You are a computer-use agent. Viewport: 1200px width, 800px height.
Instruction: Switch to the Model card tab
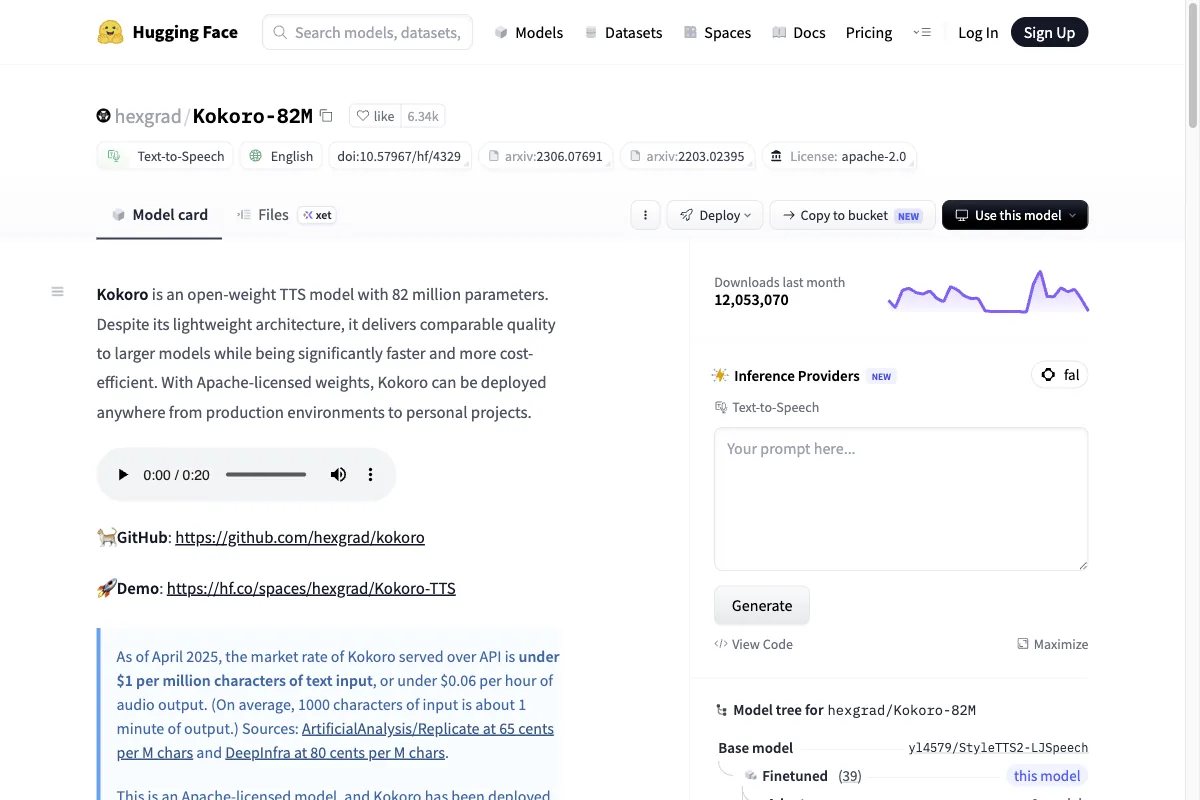coord(159,214)
